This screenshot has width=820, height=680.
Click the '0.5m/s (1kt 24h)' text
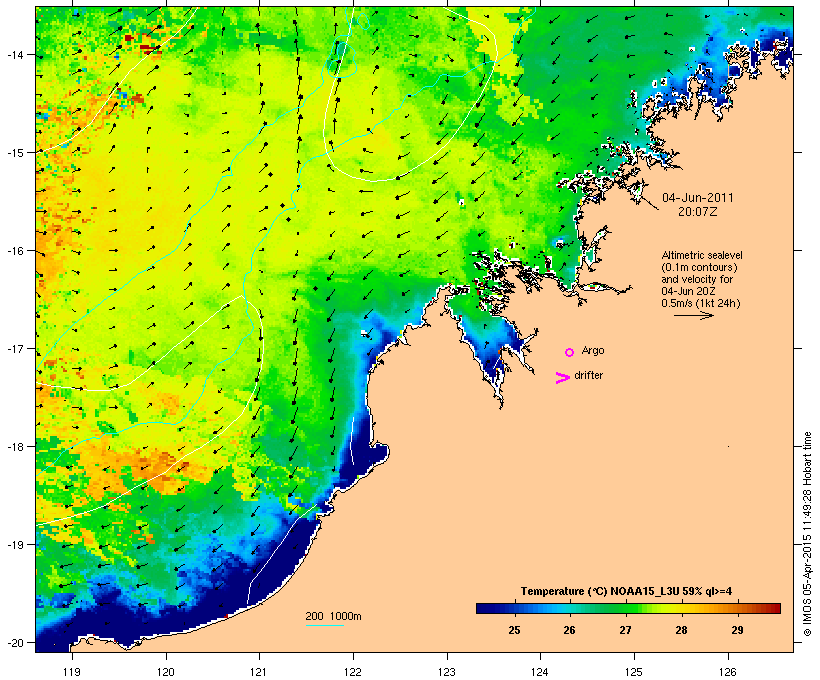(x=701, y=303)
